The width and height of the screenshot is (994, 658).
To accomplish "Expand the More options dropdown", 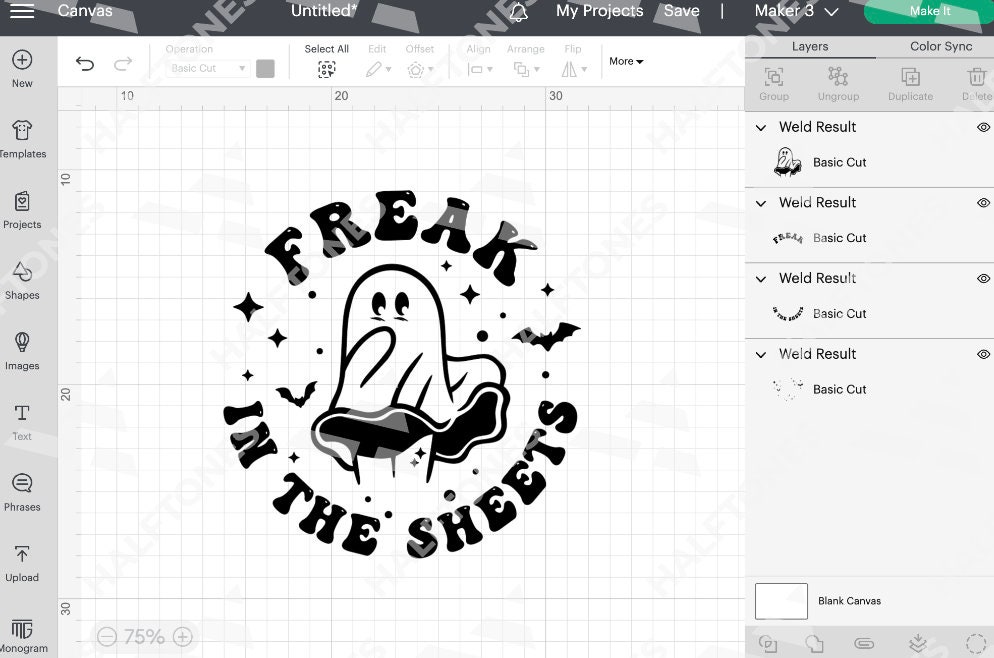I will 625,61.
